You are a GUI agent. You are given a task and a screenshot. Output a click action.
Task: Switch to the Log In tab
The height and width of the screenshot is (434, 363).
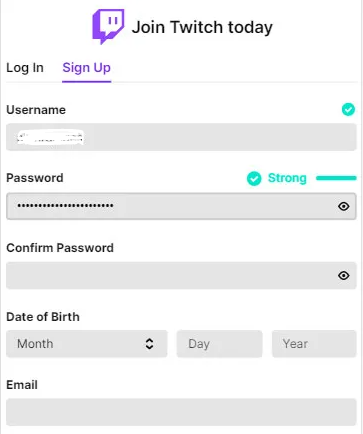pyautogui.click(x=25, y=68)
